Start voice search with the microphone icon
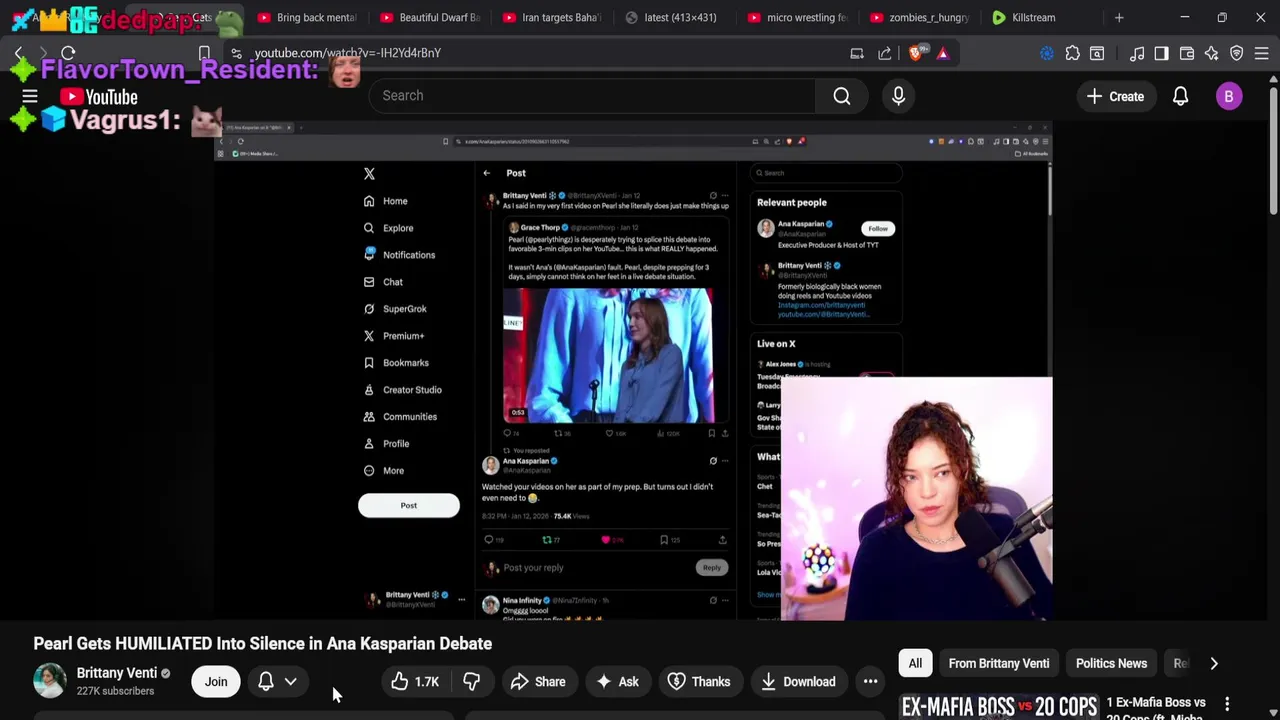Viewport: 1280px width, 720px height. (x=898, y=96)
